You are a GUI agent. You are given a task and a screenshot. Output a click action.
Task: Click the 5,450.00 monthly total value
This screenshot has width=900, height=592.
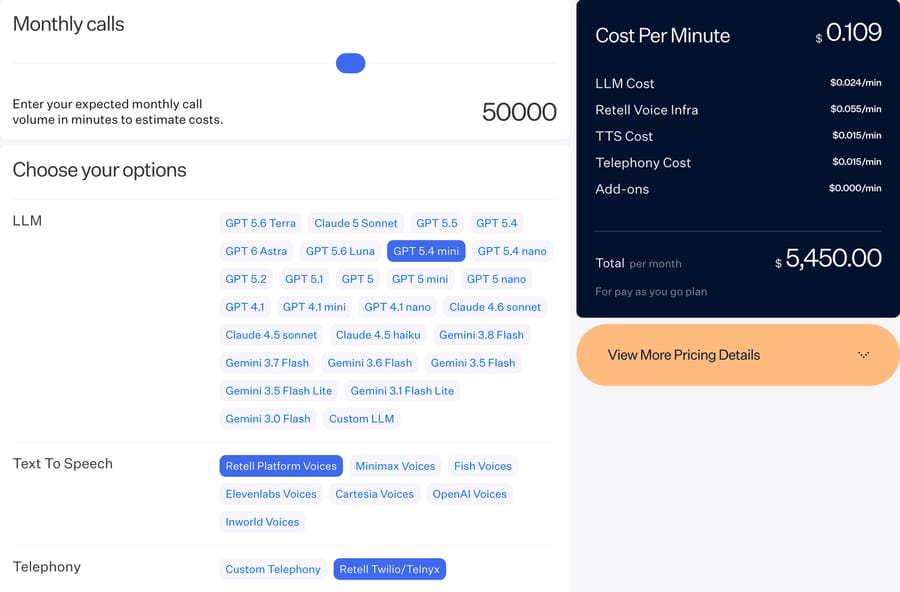pyautogui.click(x=833, y=258)
